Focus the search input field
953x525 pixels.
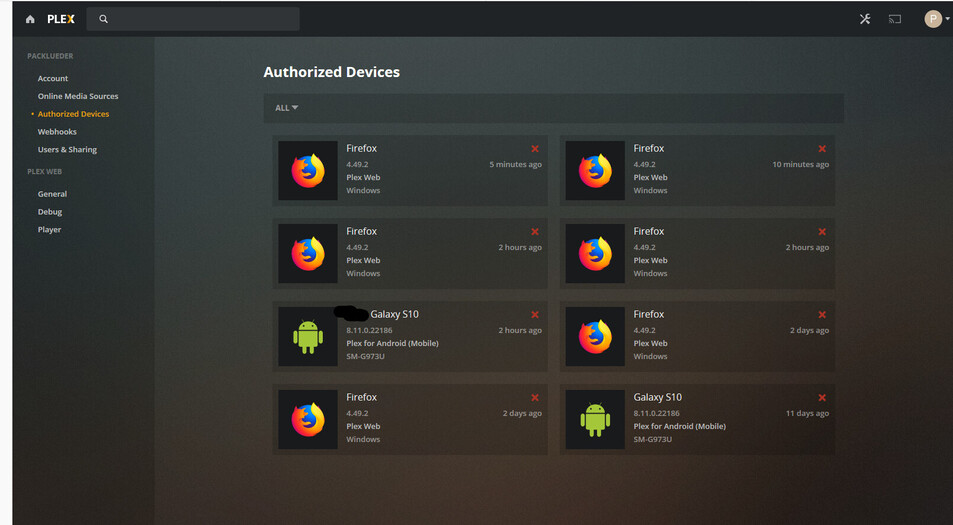pyautogui.click(x=193, y=19)
